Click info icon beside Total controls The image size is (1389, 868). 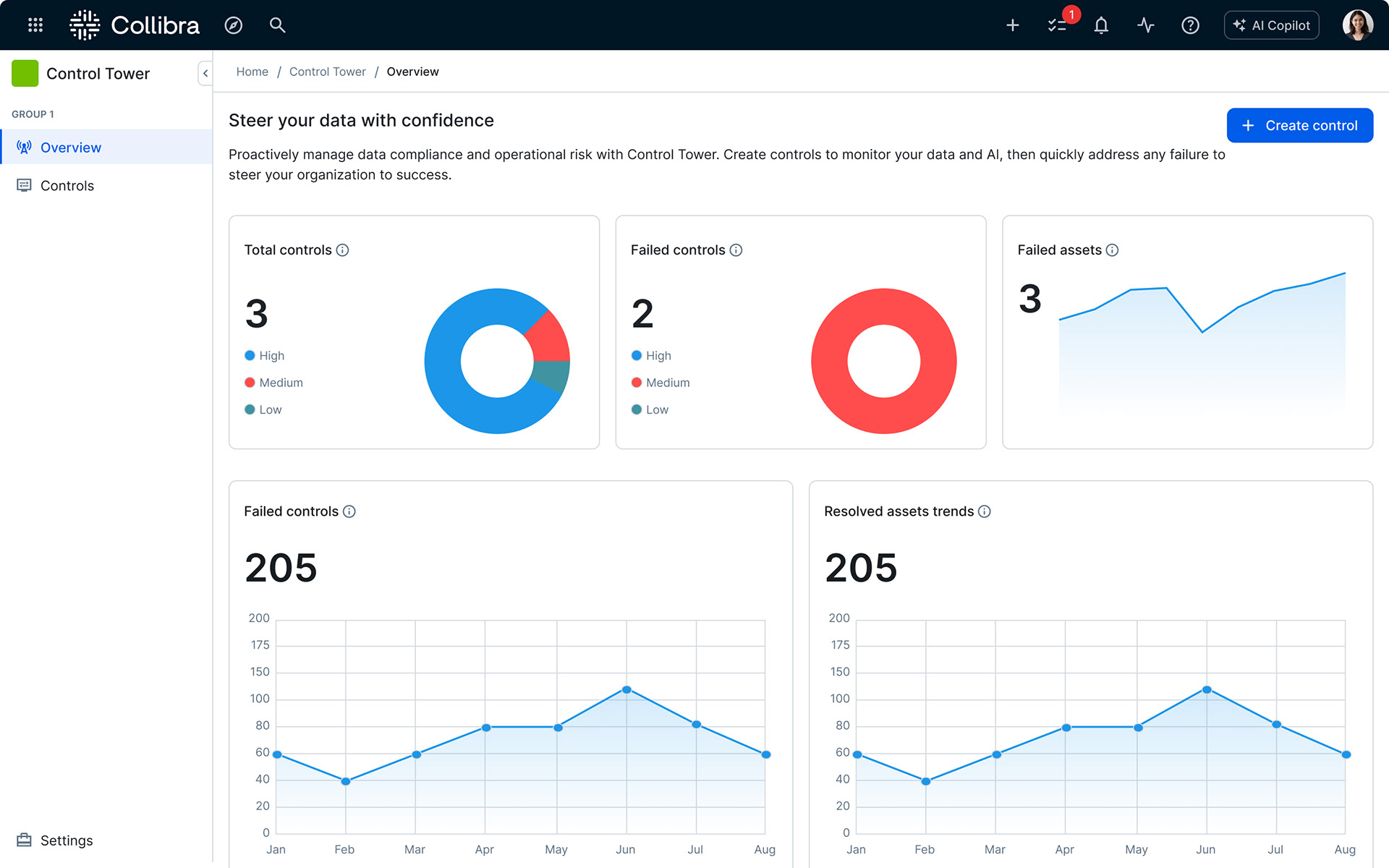343,250
